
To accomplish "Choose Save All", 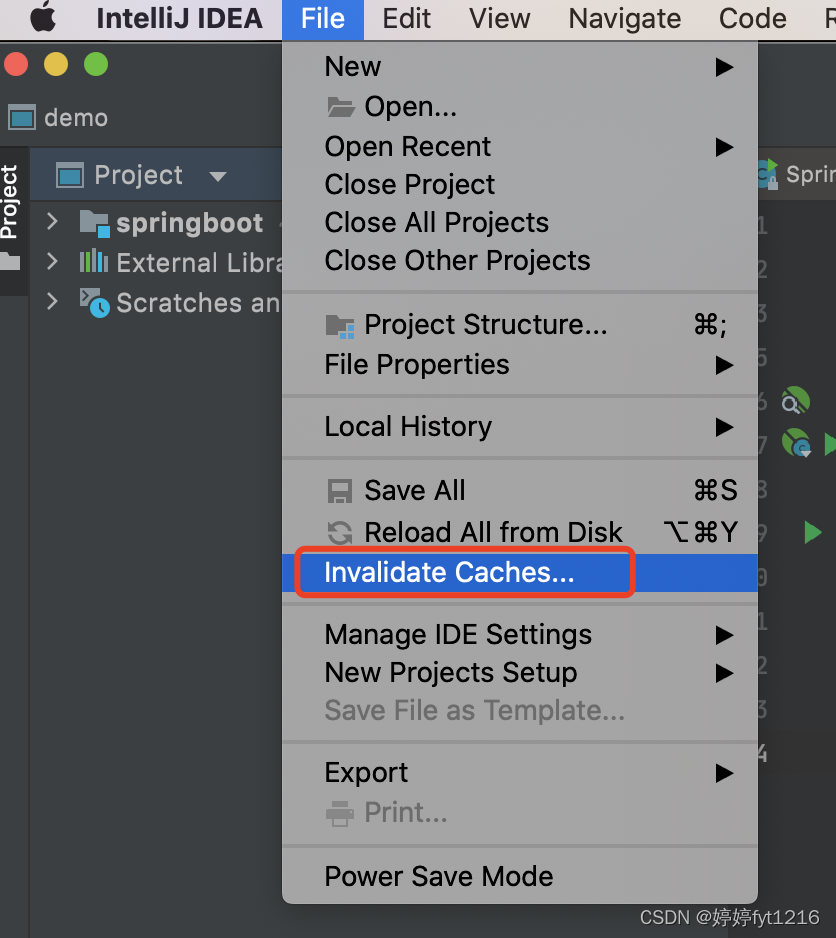I will point(519,491).
